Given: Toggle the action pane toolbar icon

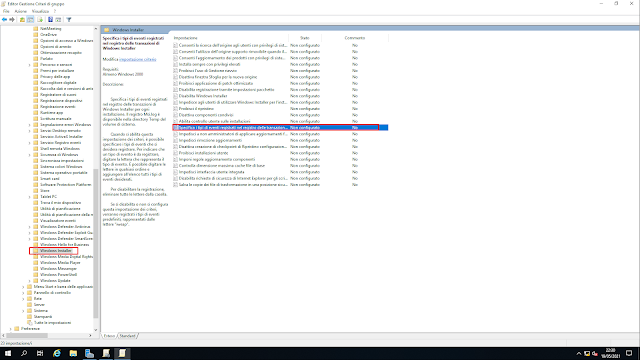Looking at the screenshot, I should [58, 20].
